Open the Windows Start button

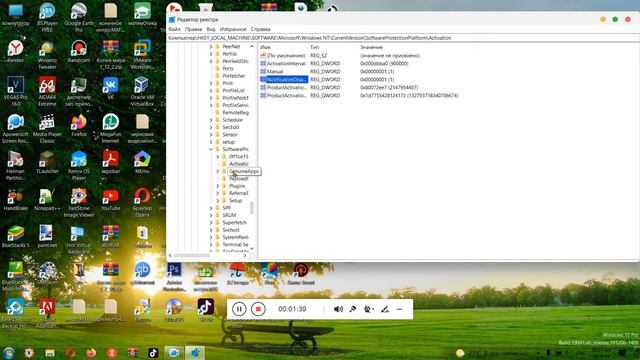click(x=9, y=353)
